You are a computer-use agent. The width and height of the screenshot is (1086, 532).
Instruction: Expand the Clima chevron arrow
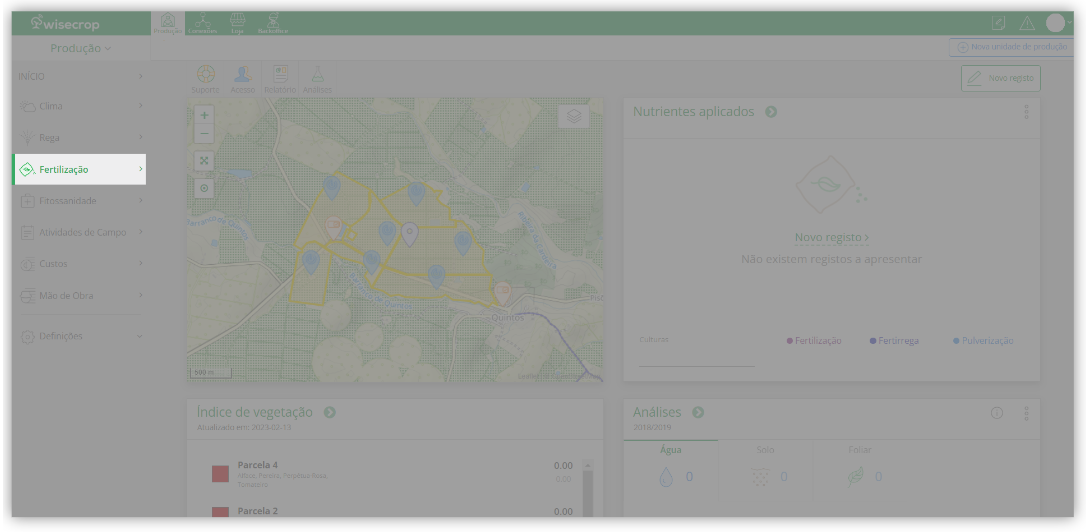141,106
